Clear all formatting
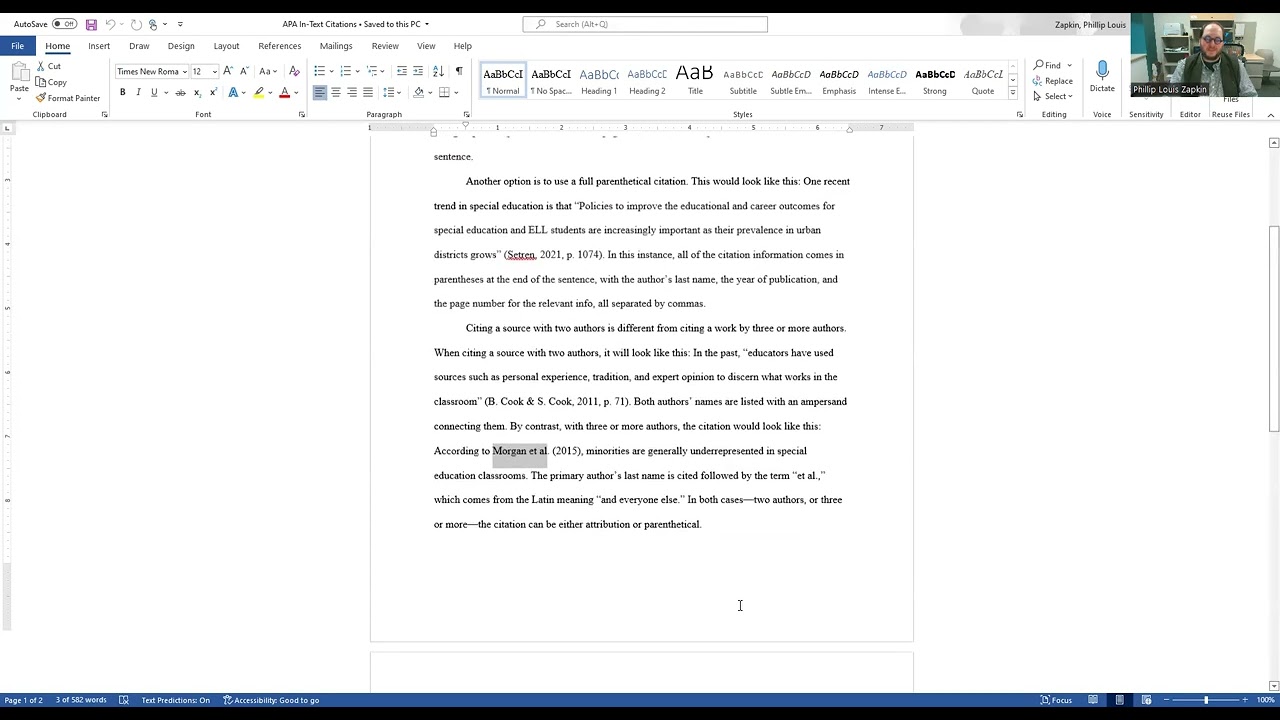Image resolution: width=1280 pixels, height=720 pixels. pos(294,71)
